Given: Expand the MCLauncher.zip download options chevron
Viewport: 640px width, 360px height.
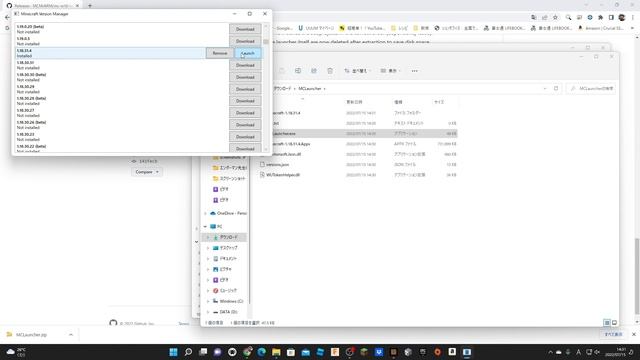Looking at the screenshot, I should coord(71,335).
